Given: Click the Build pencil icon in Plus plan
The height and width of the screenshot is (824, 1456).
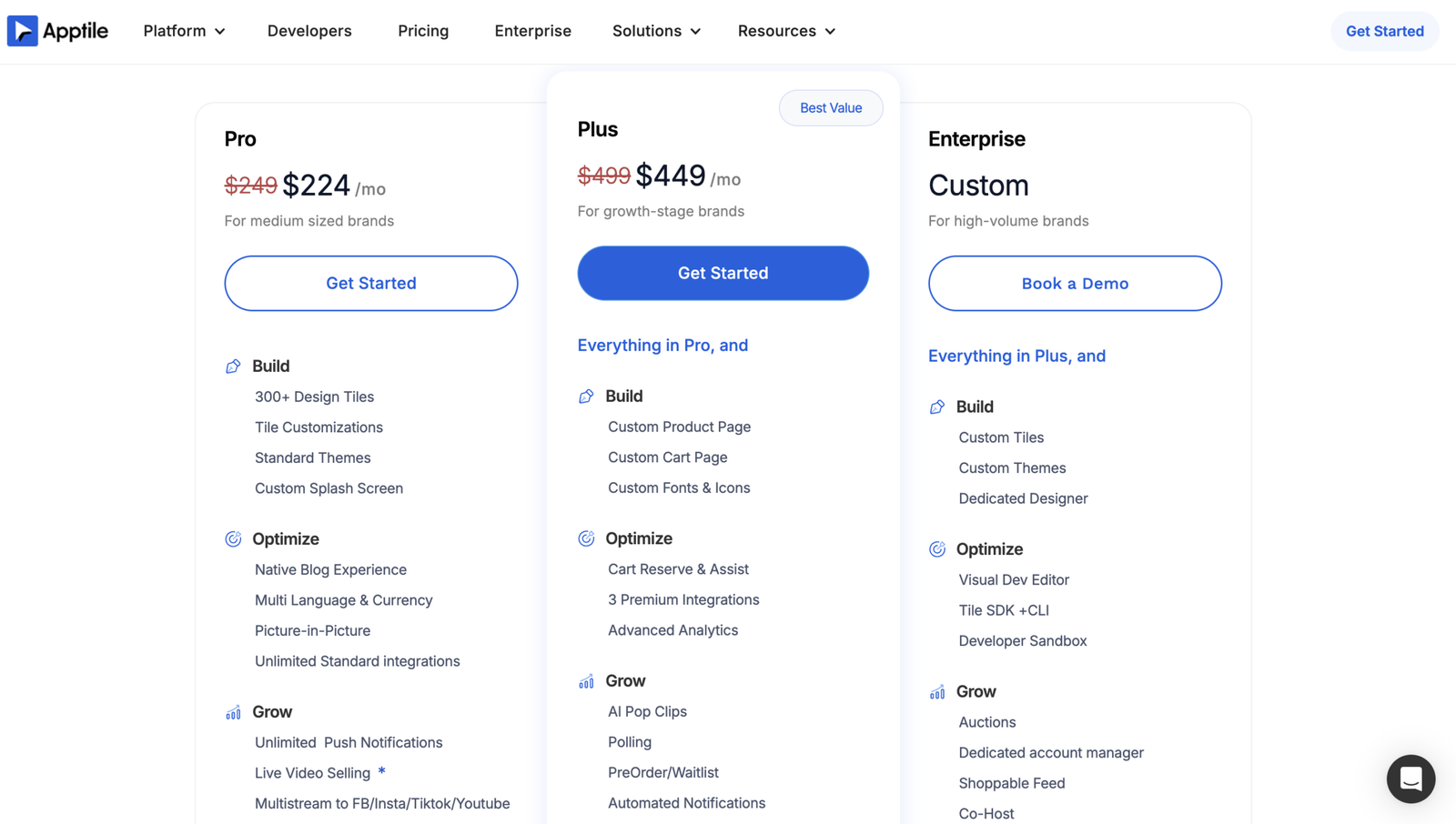Looking at the screenshot, I should [586, 396].
